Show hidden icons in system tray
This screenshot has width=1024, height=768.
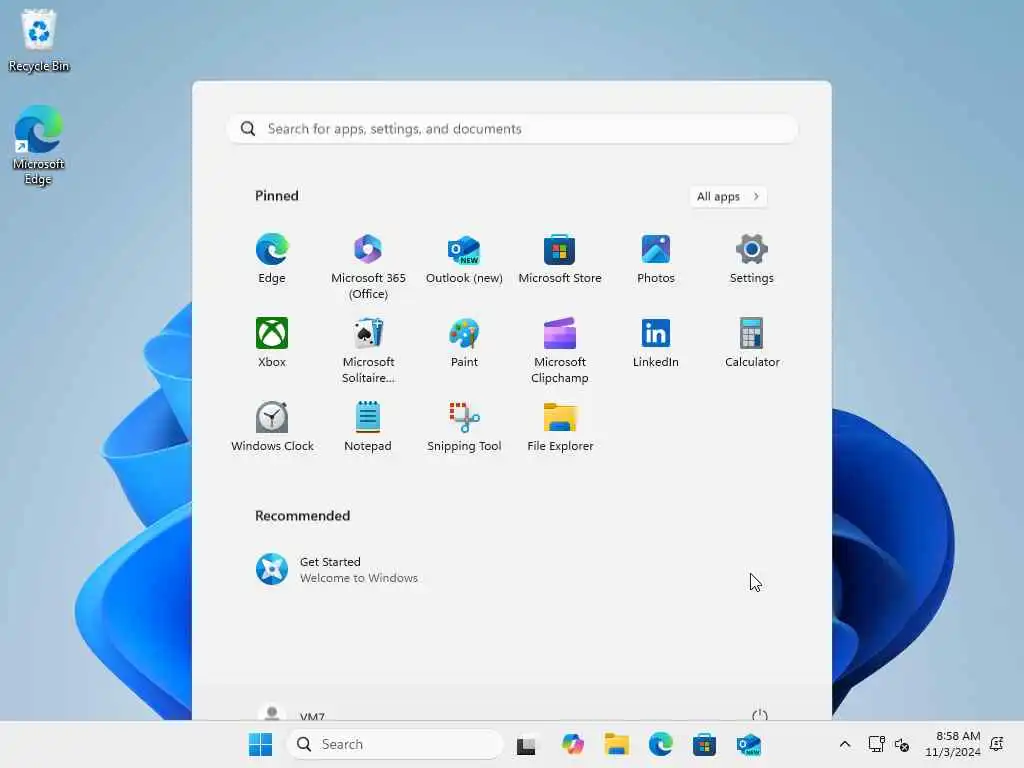click(x=844, y=744)
